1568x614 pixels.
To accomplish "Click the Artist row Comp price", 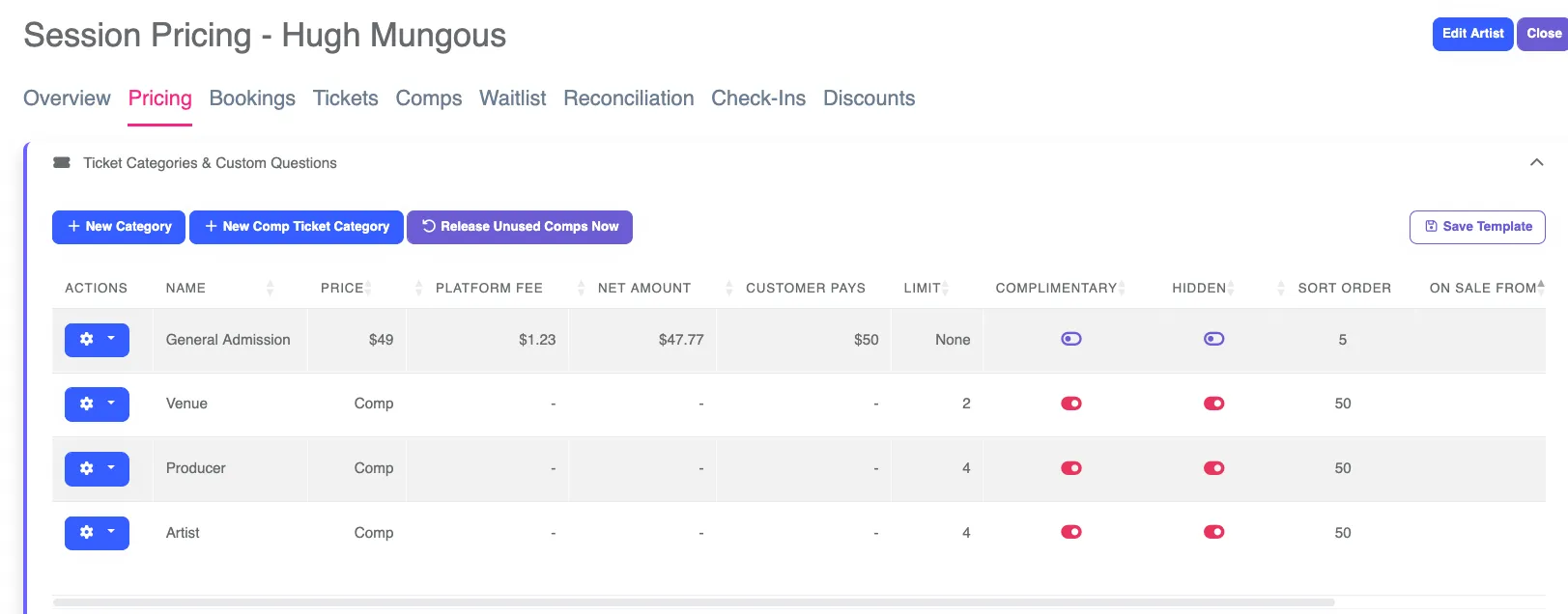I will 374,533.
